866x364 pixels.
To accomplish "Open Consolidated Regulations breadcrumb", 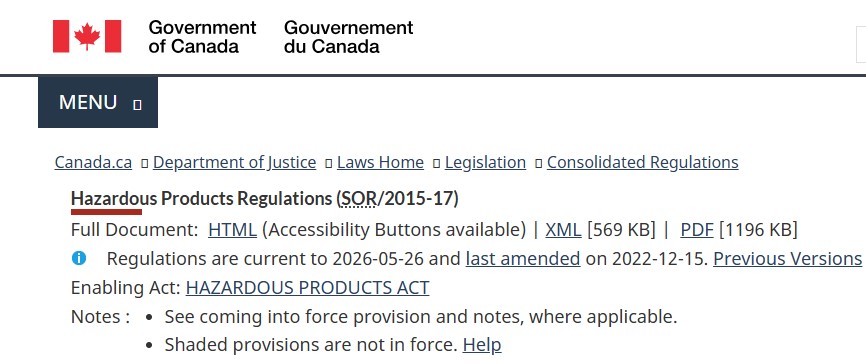I will (642, 162).
